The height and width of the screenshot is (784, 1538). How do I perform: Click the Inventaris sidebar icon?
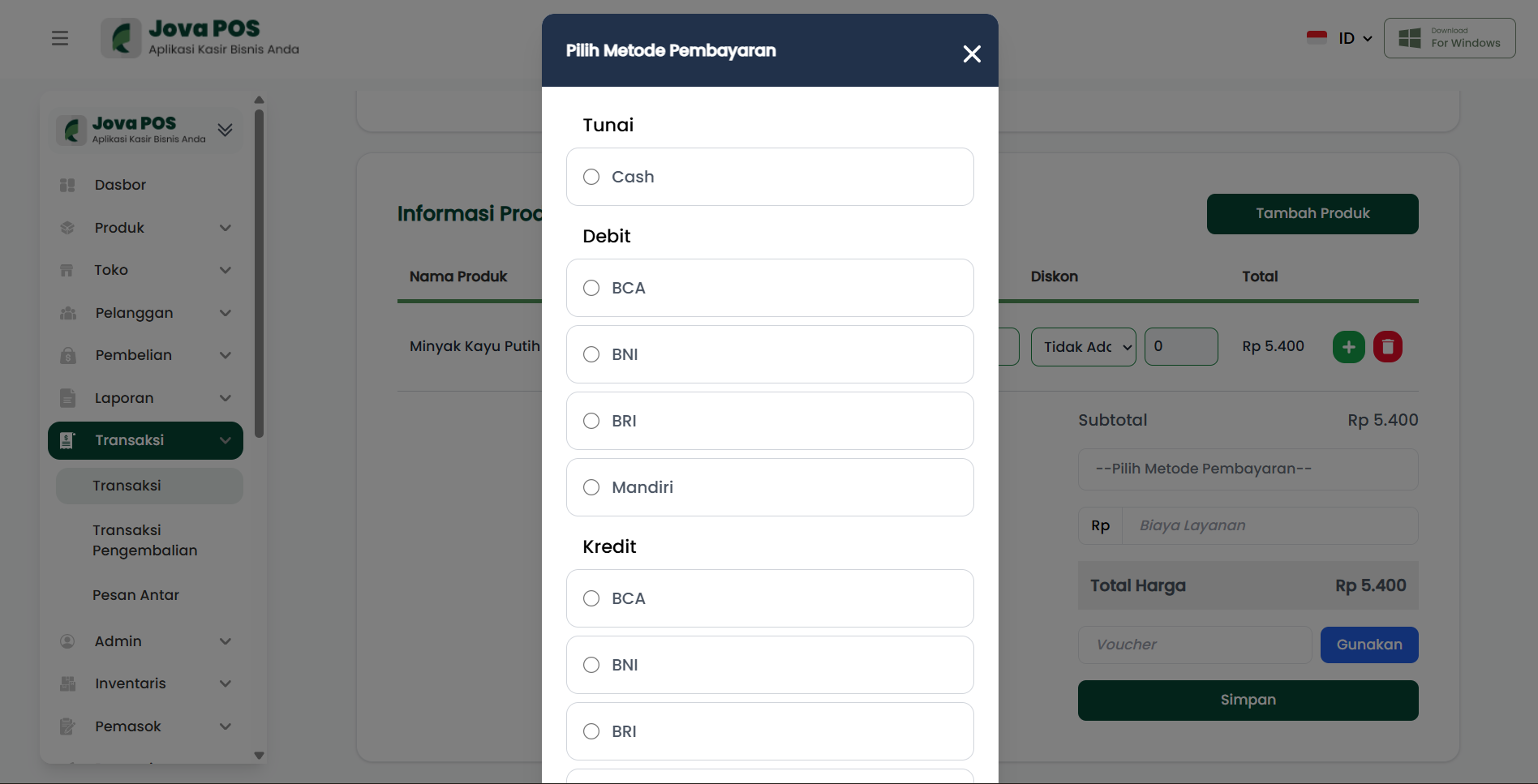(x=67, y=683)
